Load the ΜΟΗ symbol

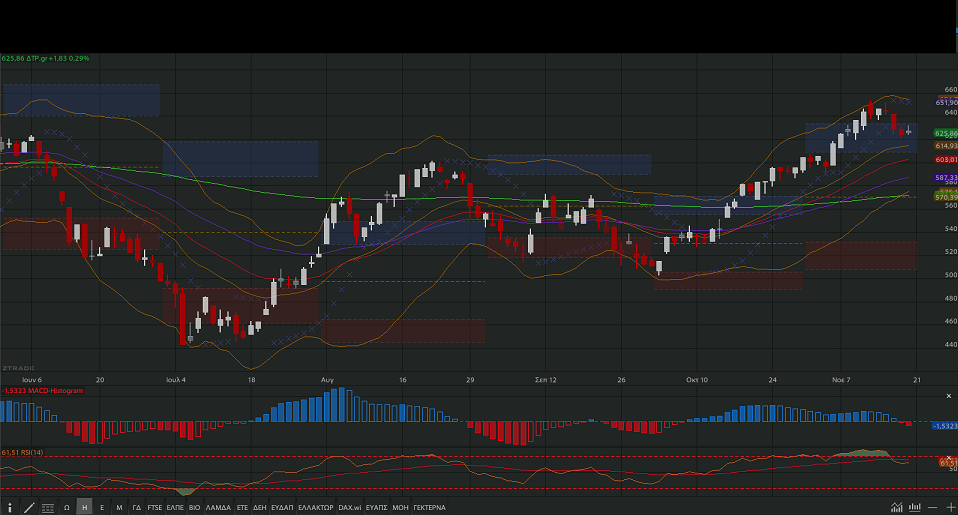click(x=400, y=508)
